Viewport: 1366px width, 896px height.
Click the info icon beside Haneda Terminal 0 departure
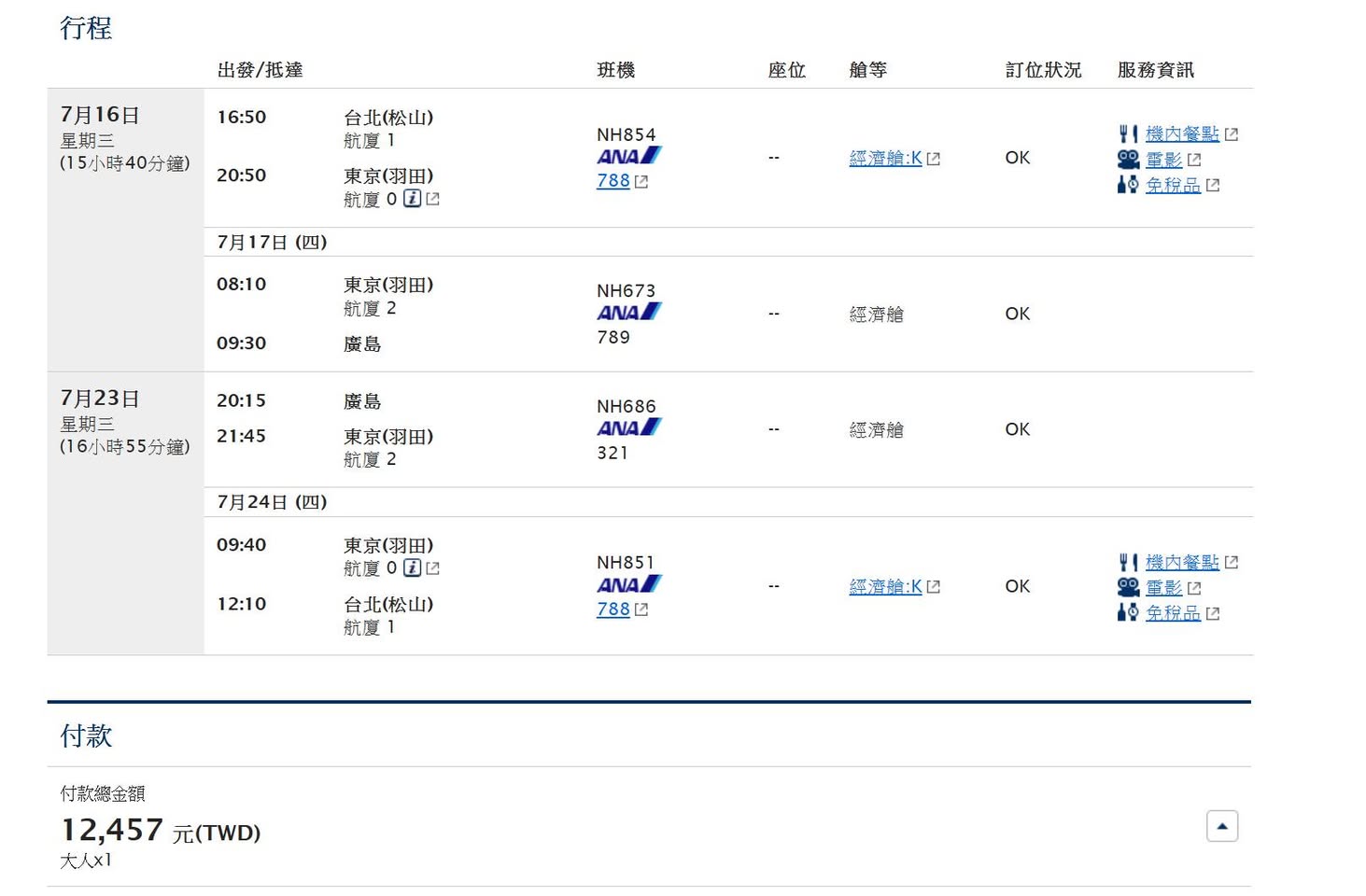click(412, 567)
